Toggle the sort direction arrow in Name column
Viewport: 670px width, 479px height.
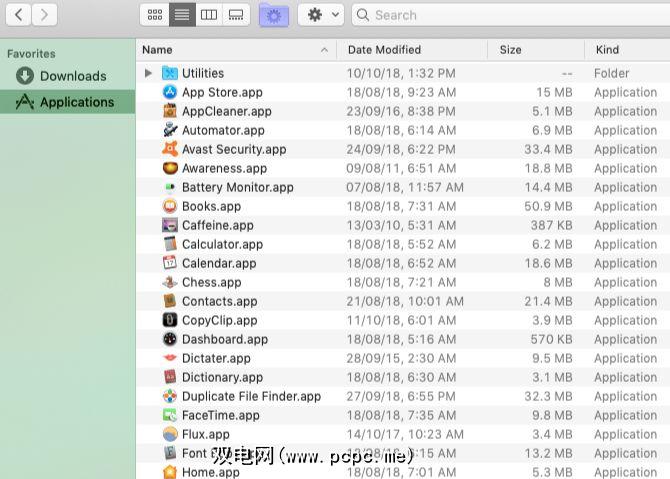[x=324, y=50]
